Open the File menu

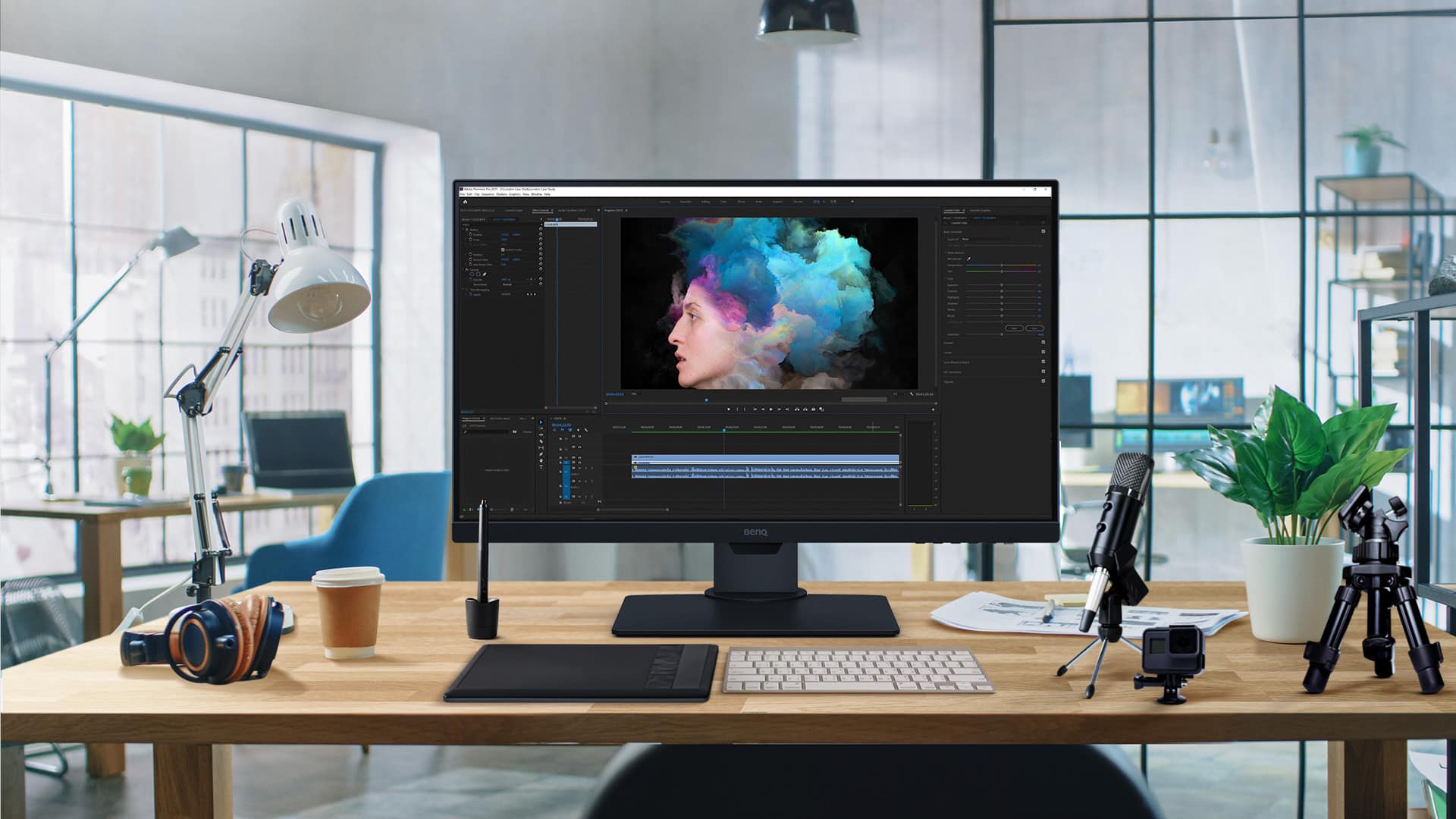463,194
